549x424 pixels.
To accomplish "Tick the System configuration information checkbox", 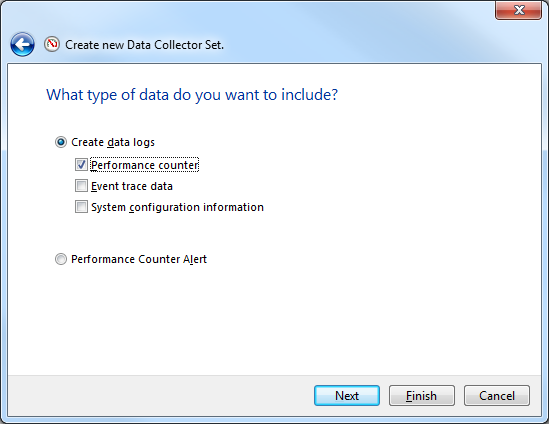I will click(x=81, y=207).
